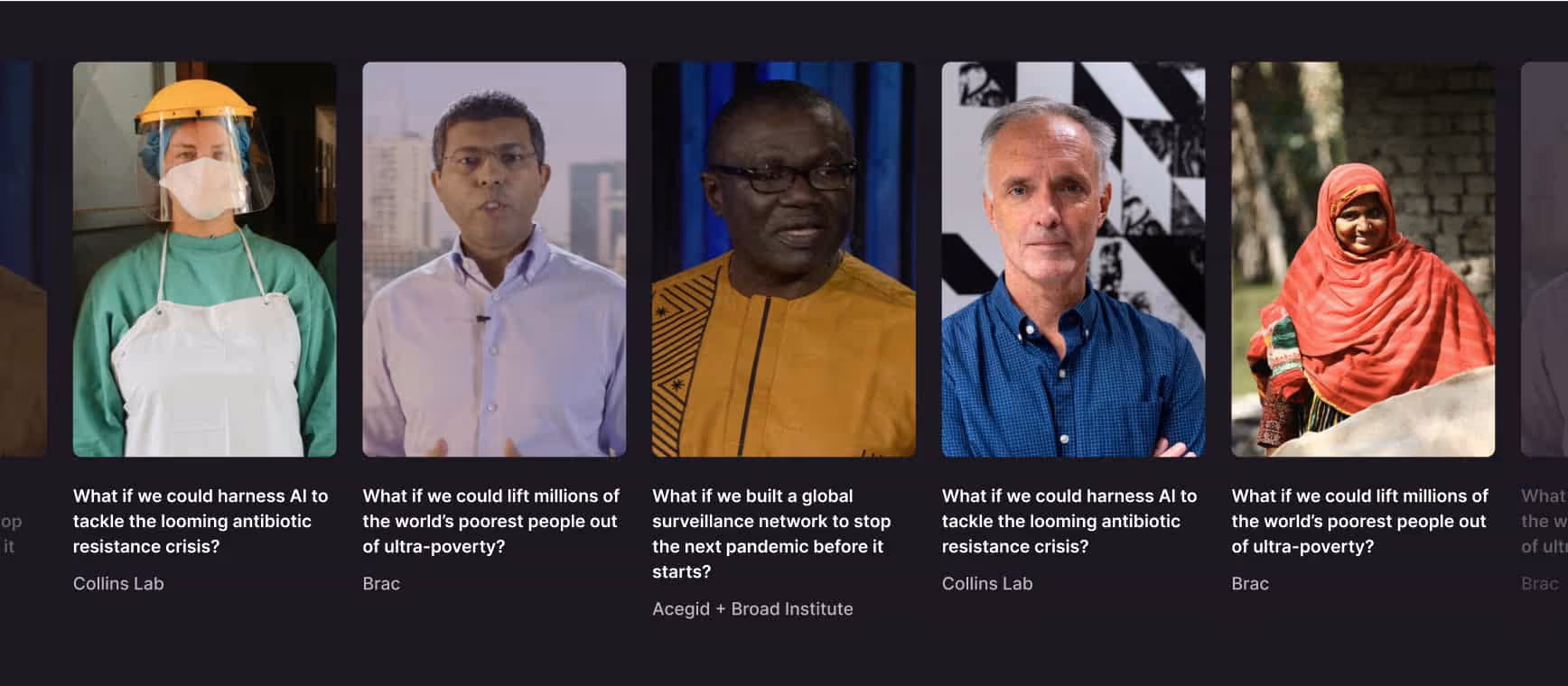The image size is (1568, 686).
Task: Click the partially visible card at the left edge
Action: [x=23, y=259]
